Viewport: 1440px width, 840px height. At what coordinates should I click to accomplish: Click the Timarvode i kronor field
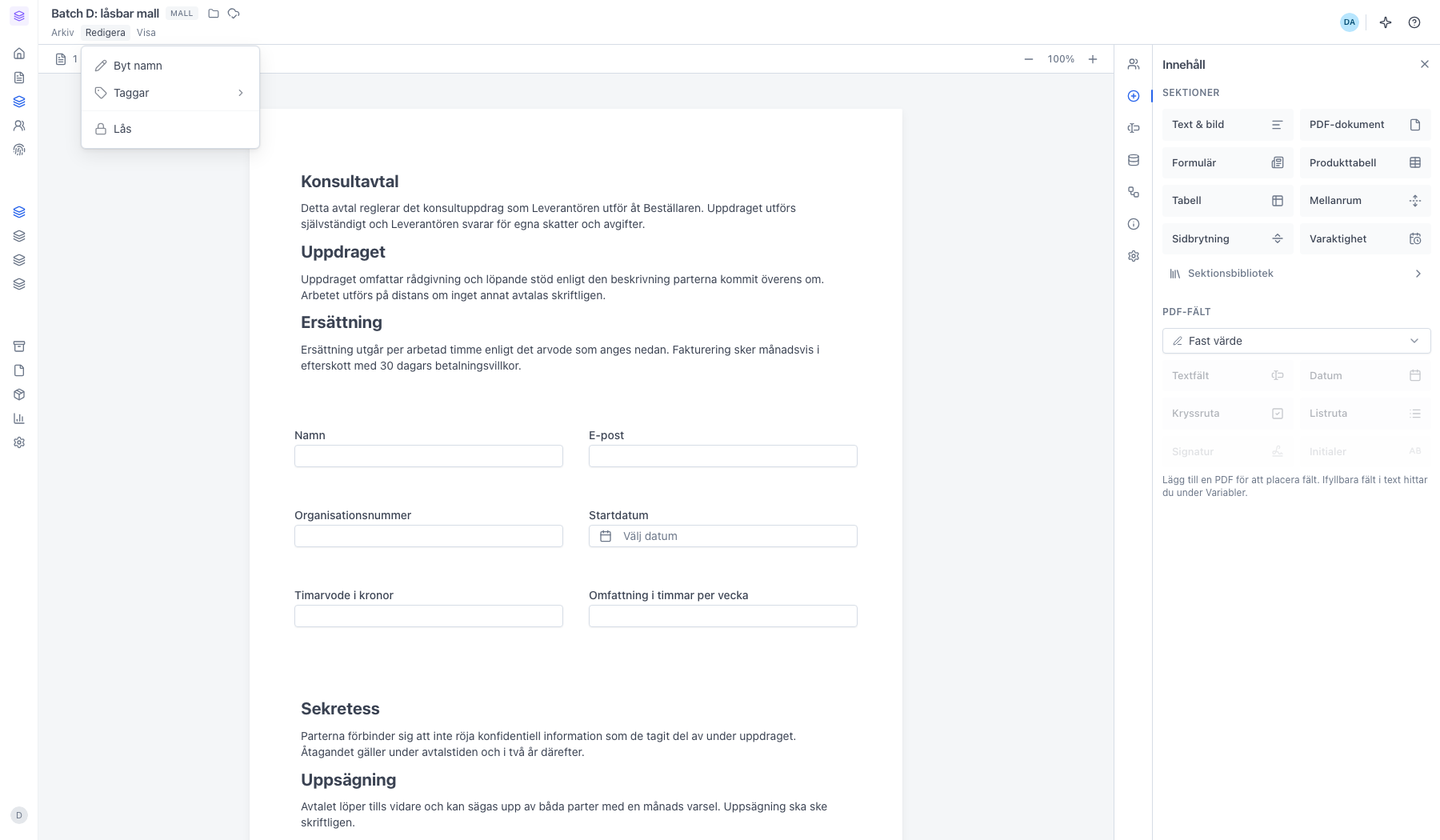pos(429,616)
